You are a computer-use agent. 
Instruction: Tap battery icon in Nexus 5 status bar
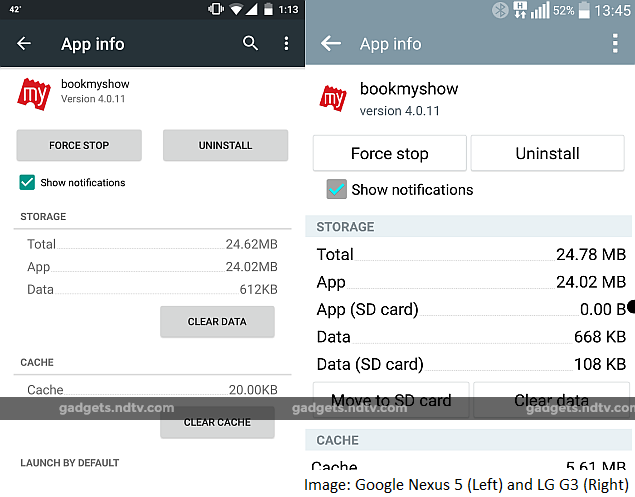[268, 9]
